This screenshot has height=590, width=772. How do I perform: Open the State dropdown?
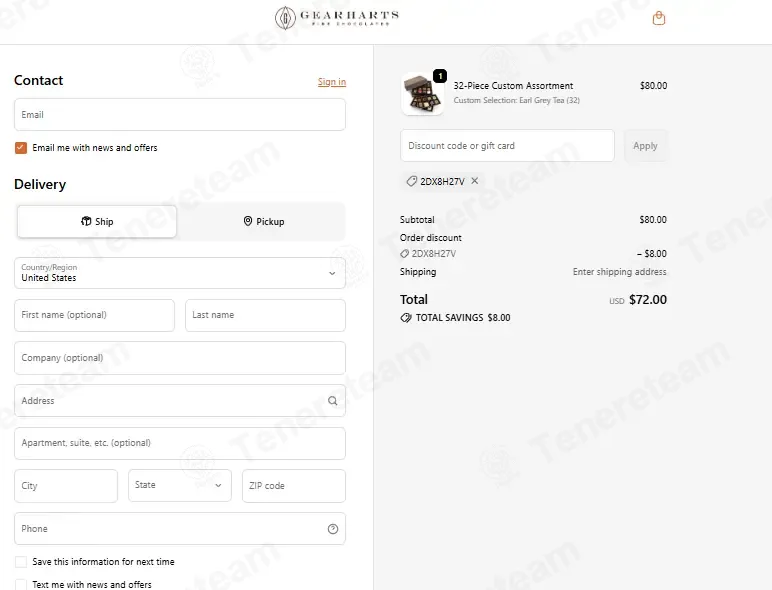(180, 486)
